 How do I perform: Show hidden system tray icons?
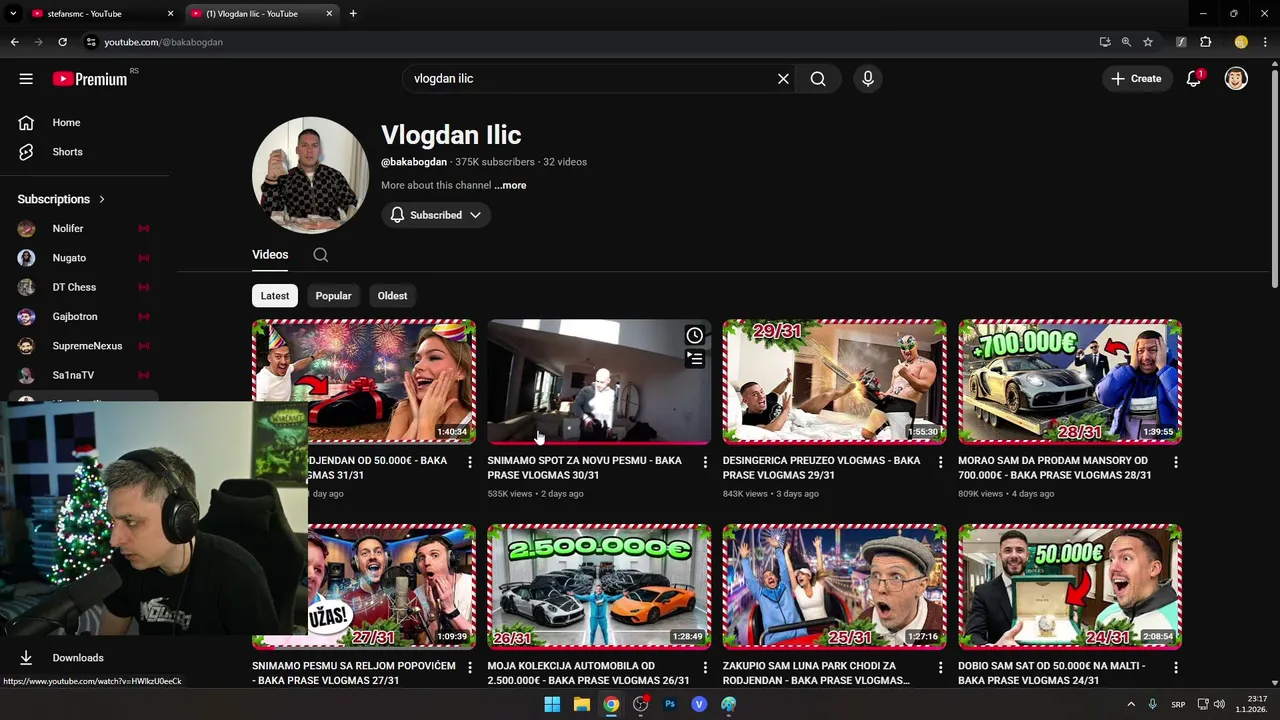[1131, 704]
